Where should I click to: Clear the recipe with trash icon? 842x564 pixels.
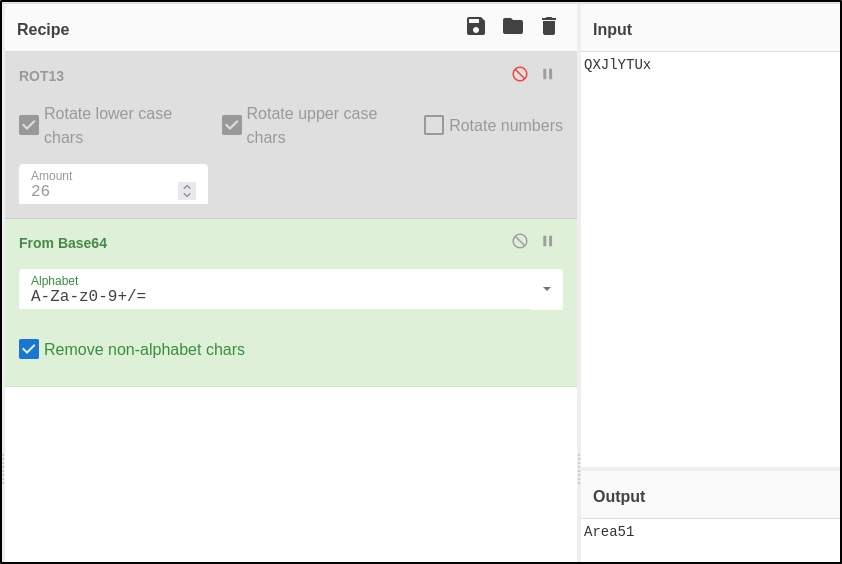tap(549, 26)
